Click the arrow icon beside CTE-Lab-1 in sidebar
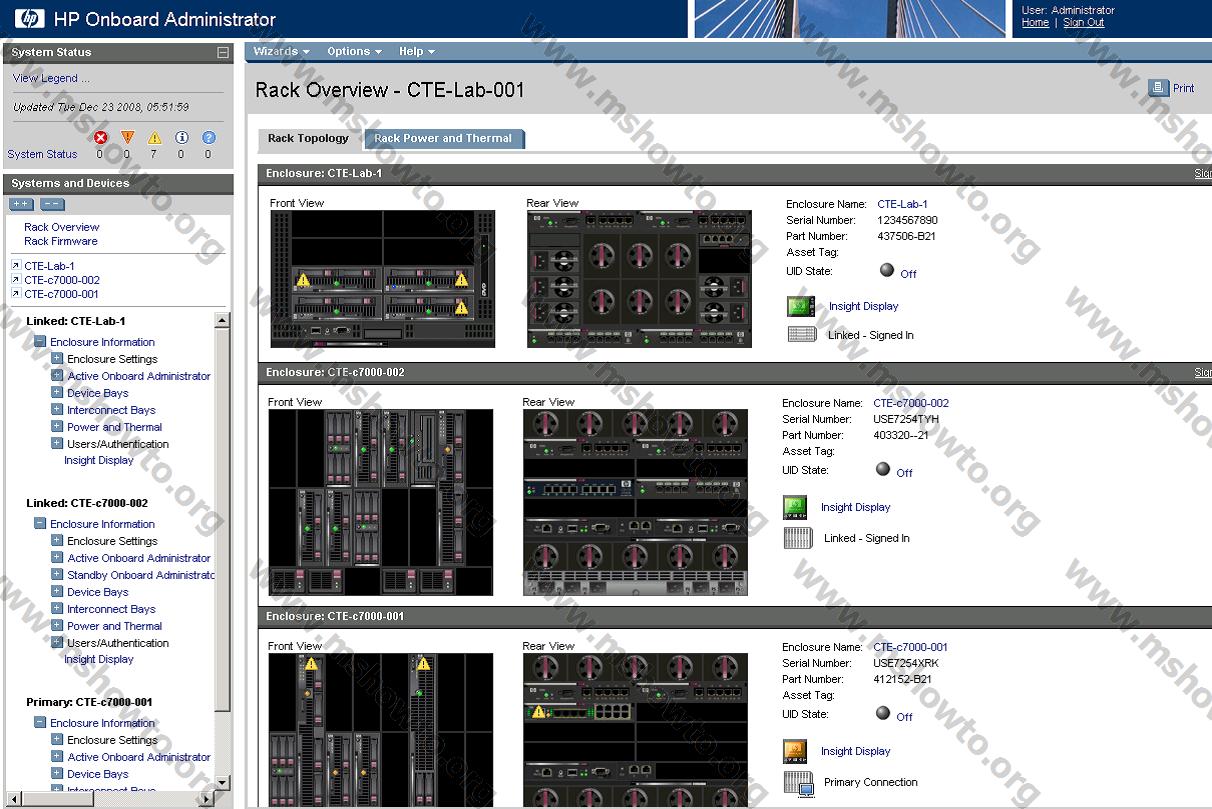 (x=15, y=266)
